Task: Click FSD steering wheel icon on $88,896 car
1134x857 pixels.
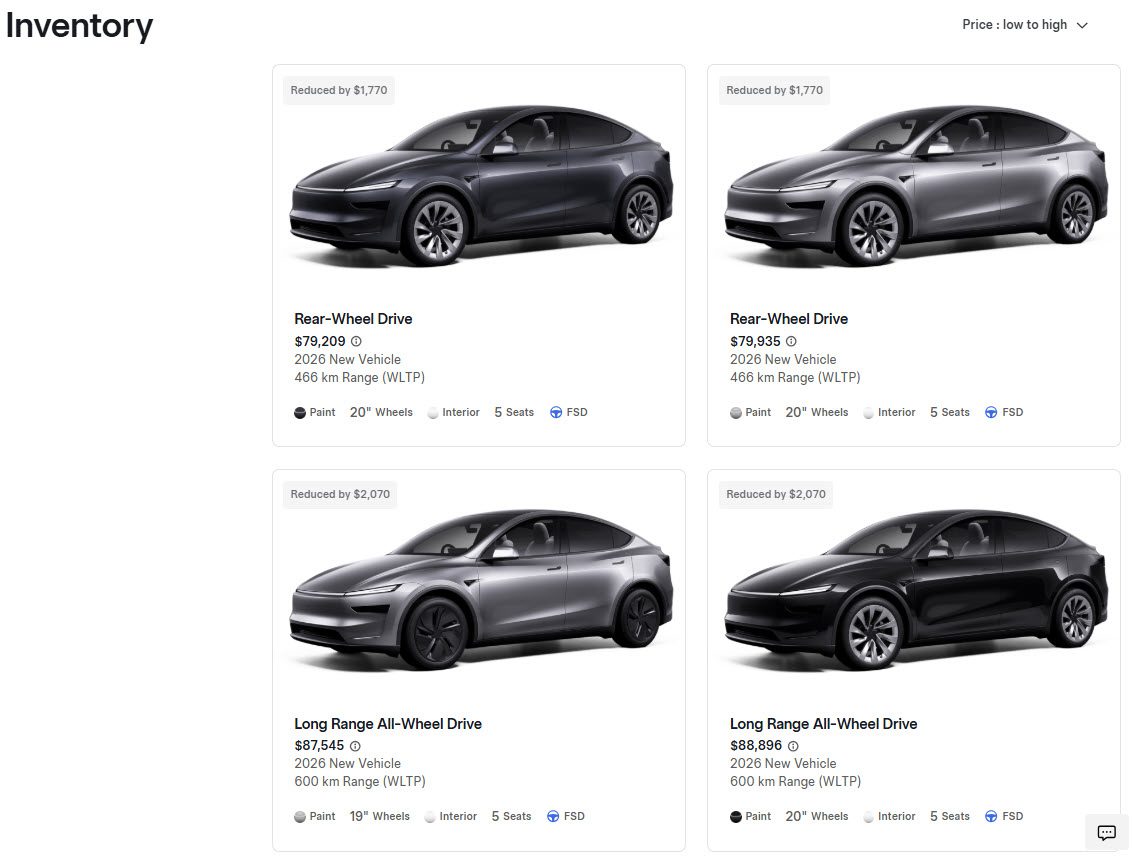Action: [x=991, y=816]
